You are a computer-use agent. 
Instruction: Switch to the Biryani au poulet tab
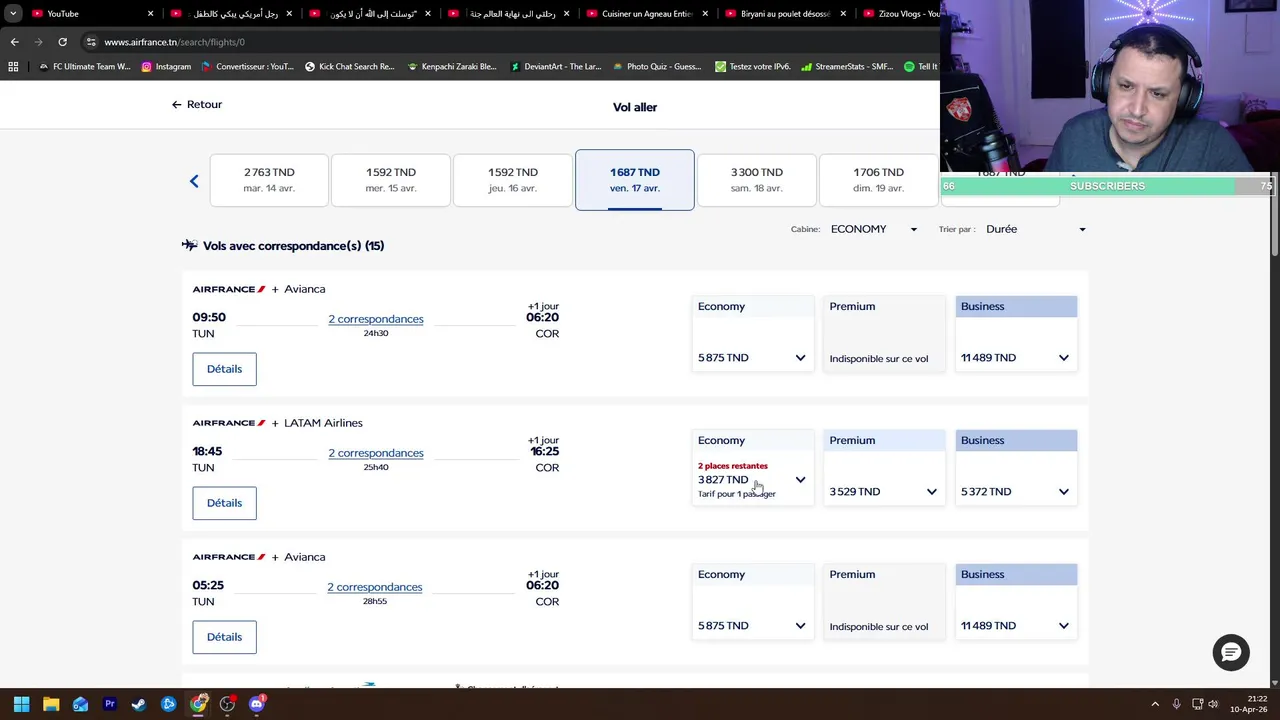click(786, 13)
